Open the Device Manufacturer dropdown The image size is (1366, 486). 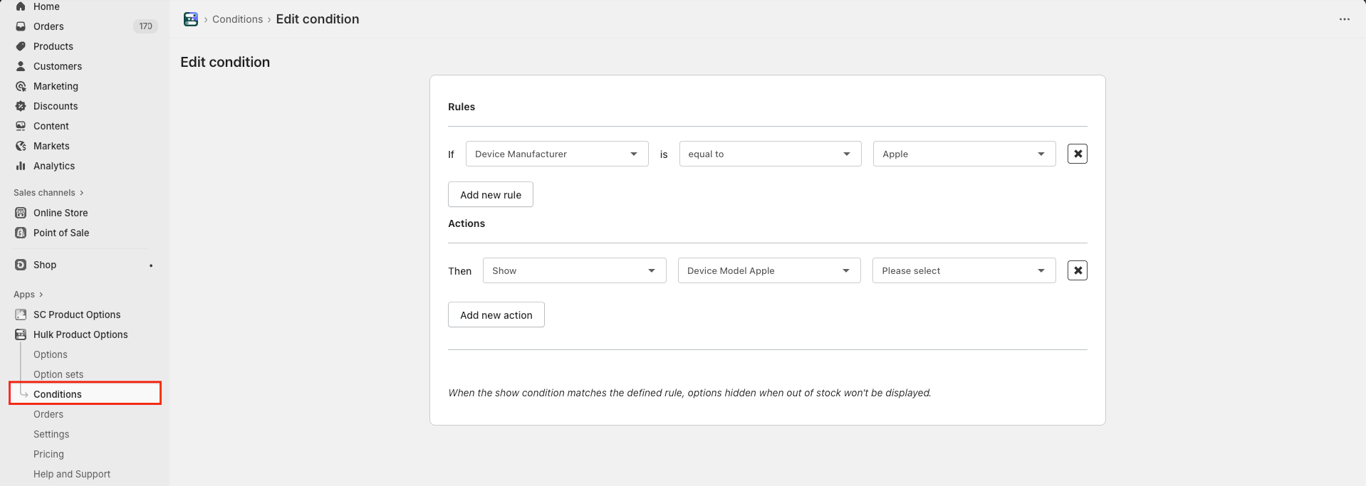556,154
